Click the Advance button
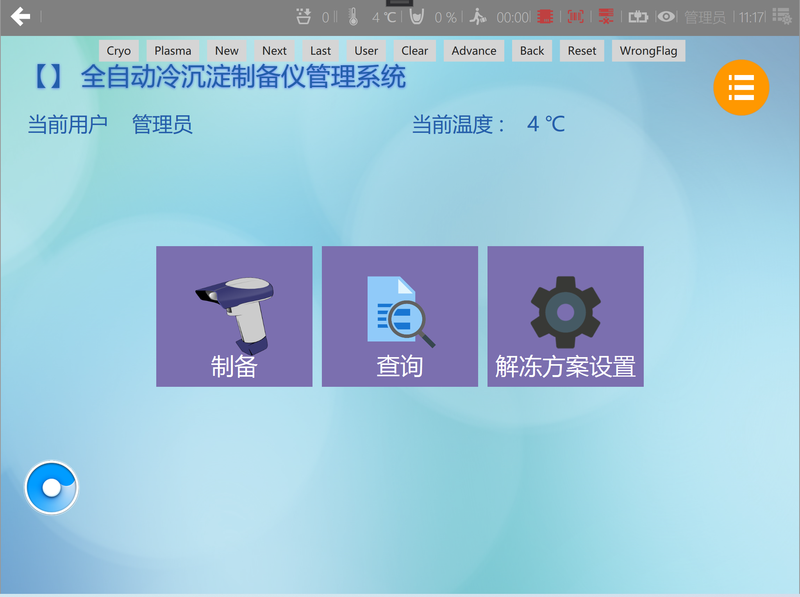The height and width of the screenshot is (597, 800). [x=474, y=51]
